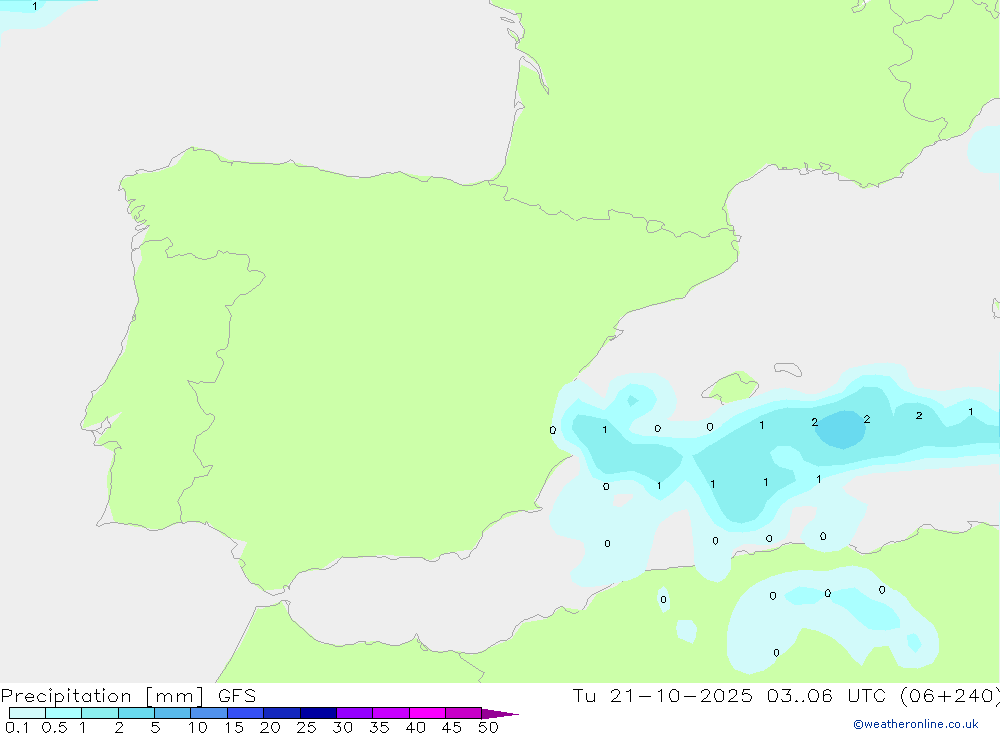The width and height of the screenshot is (1000, 733).
Task: Click the '0.5' legend scale label
Action: 54,727
